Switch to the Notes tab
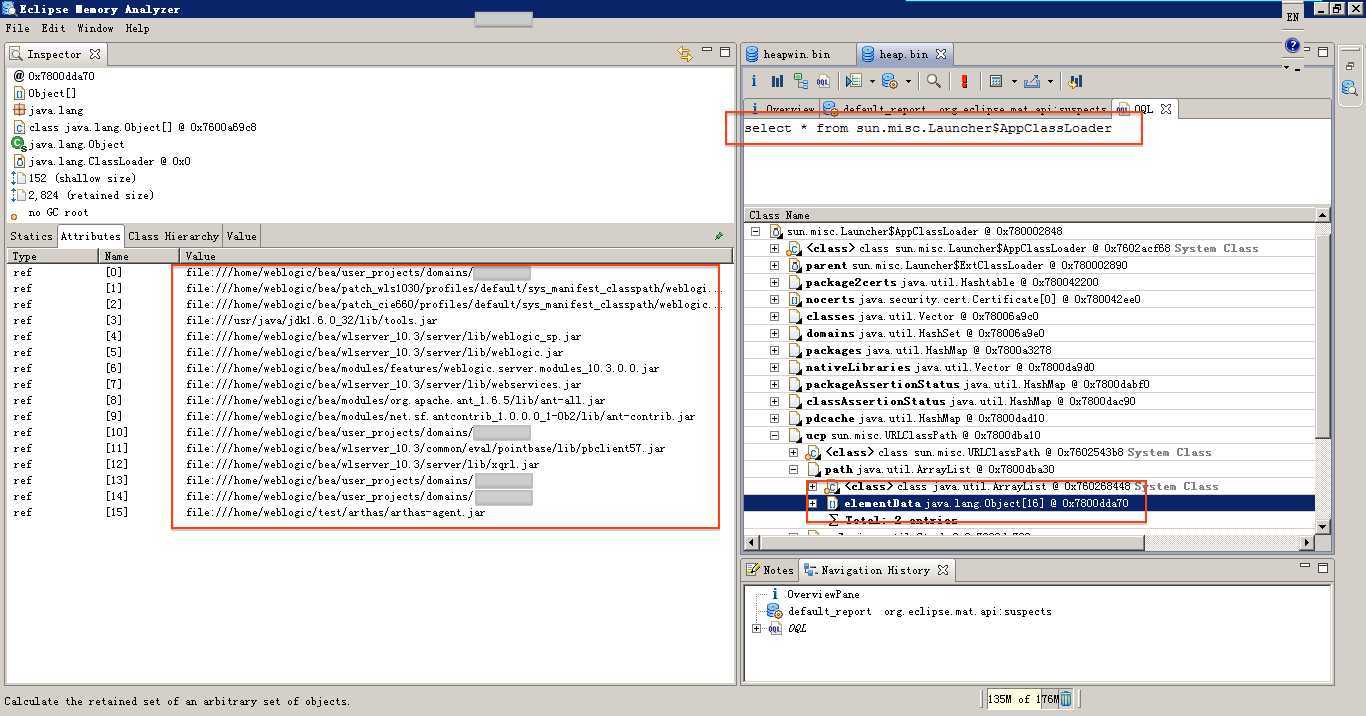 click(x=771, y=570)
